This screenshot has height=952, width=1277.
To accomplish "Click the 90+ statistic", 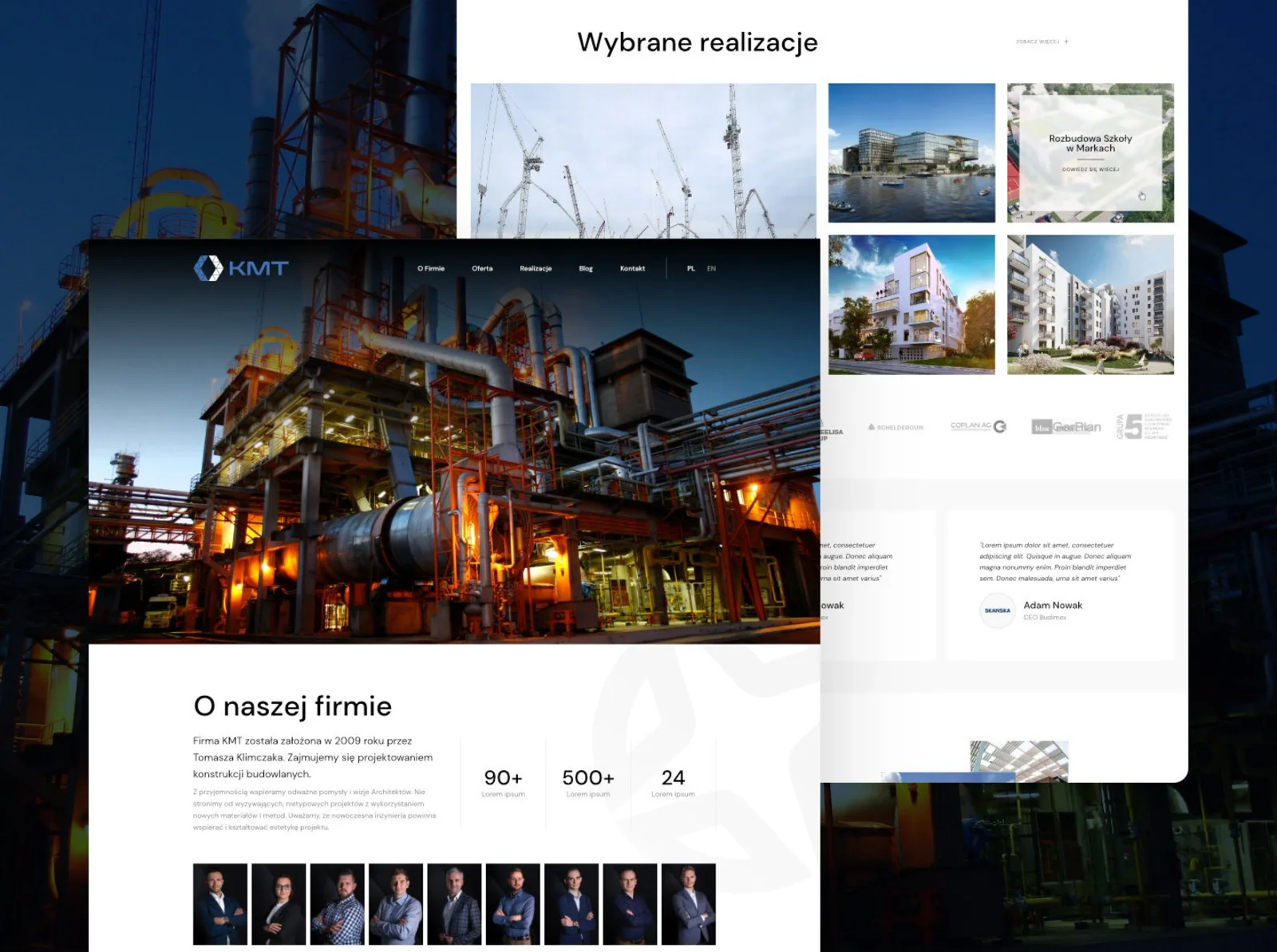I will [503, 777].
